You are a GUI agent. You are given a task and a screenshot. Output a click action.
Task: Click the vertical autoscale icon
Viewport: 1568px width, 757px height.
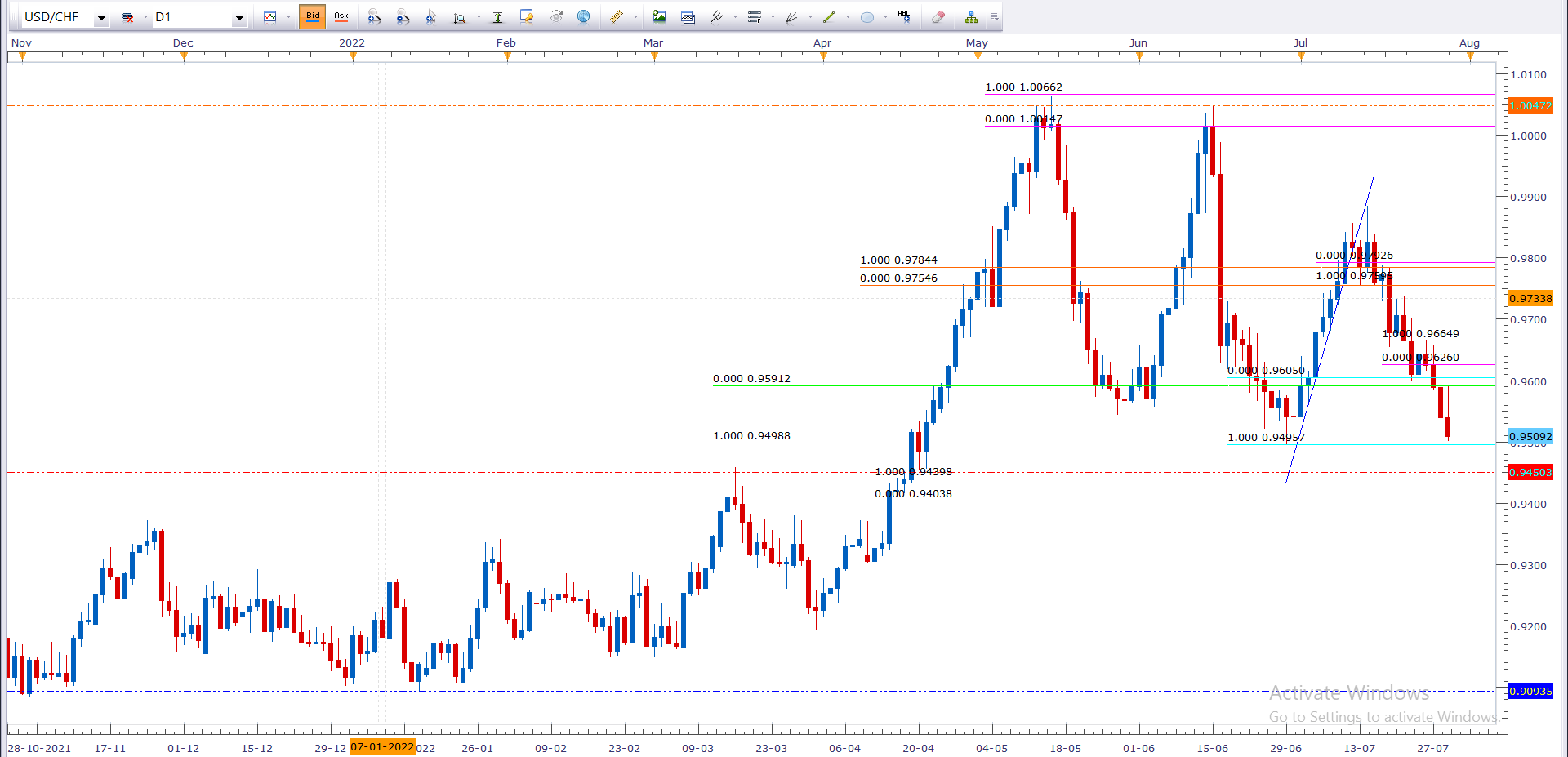click(x=497, y=17)
